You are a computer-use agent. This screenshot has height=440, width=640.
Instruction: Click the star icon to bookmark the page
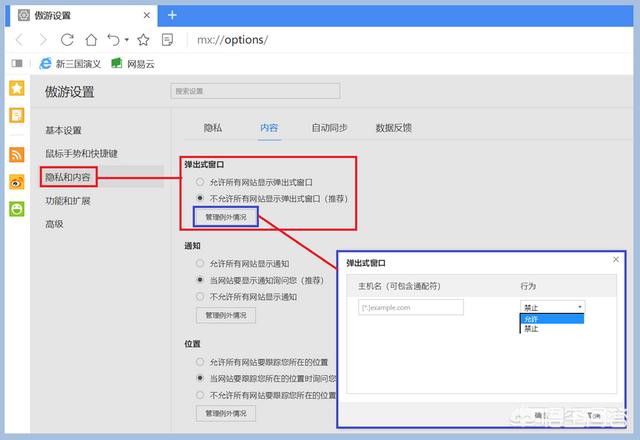coord(143,40)
